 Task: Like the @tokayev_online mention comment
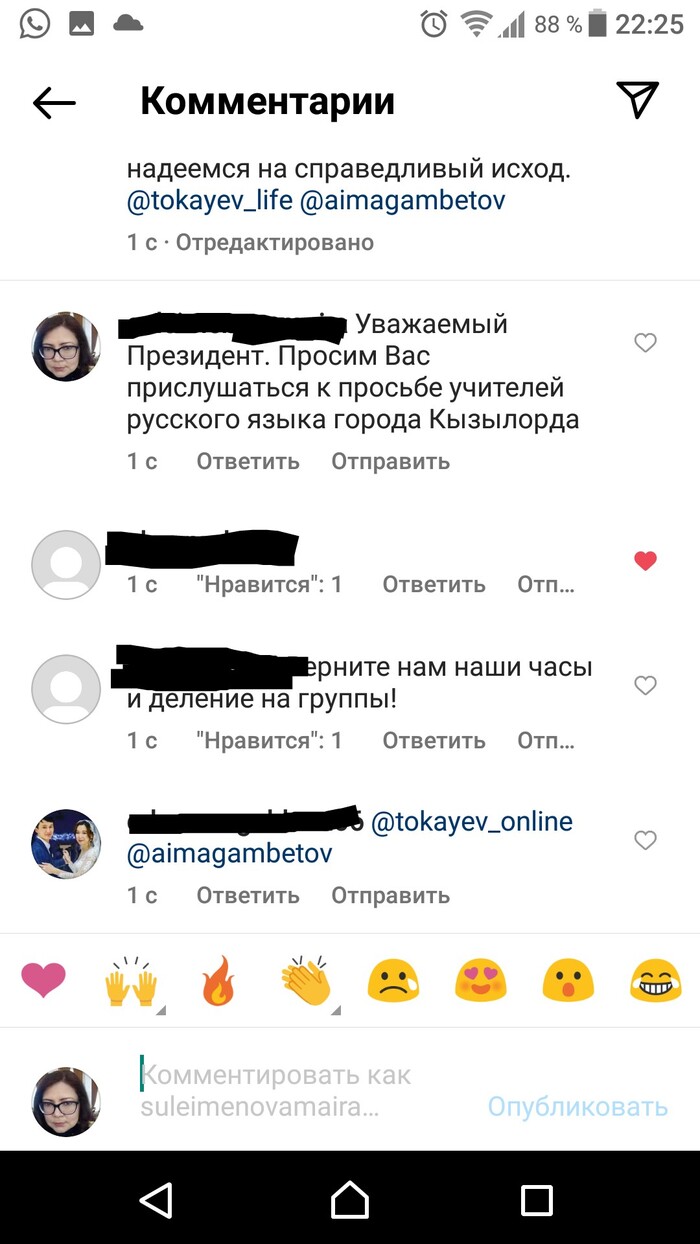coord(646,840)
